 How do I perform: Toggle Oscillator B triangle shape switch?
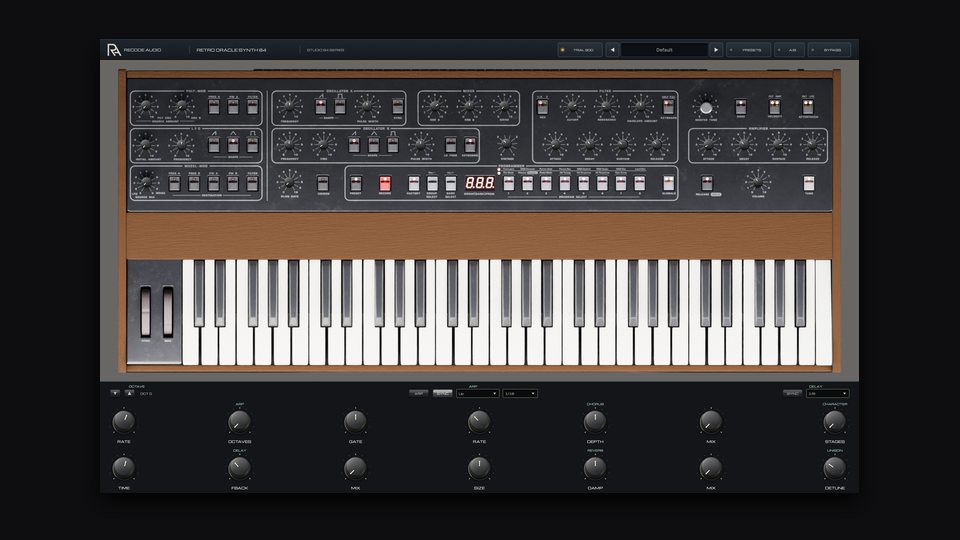[x=373, y=144]
